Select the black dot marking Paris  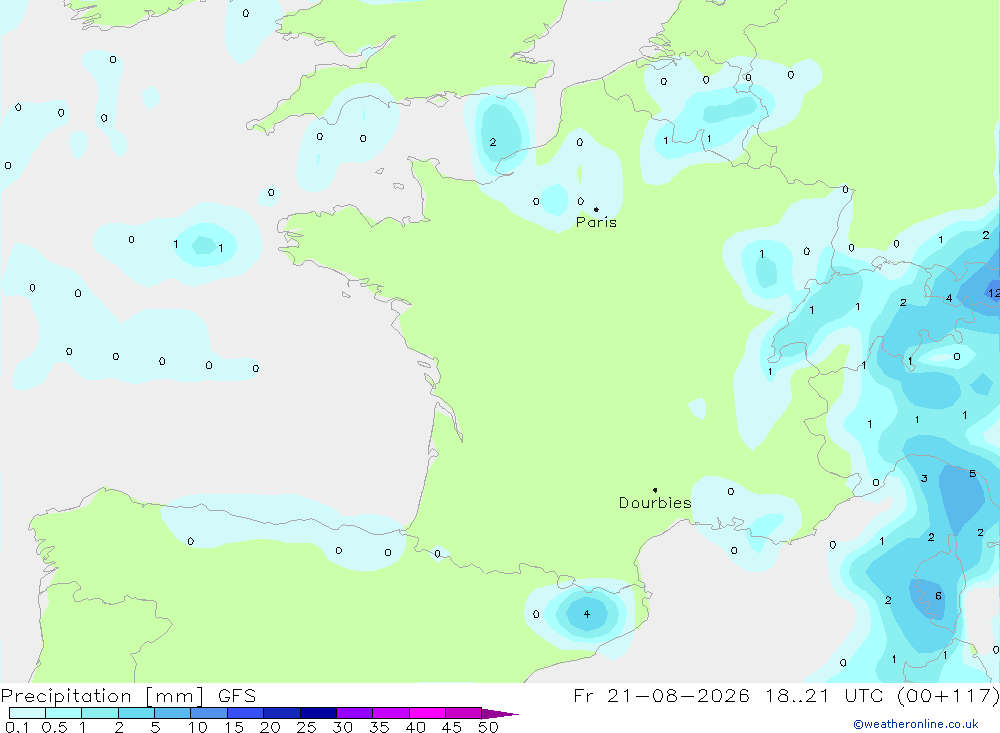596,209
